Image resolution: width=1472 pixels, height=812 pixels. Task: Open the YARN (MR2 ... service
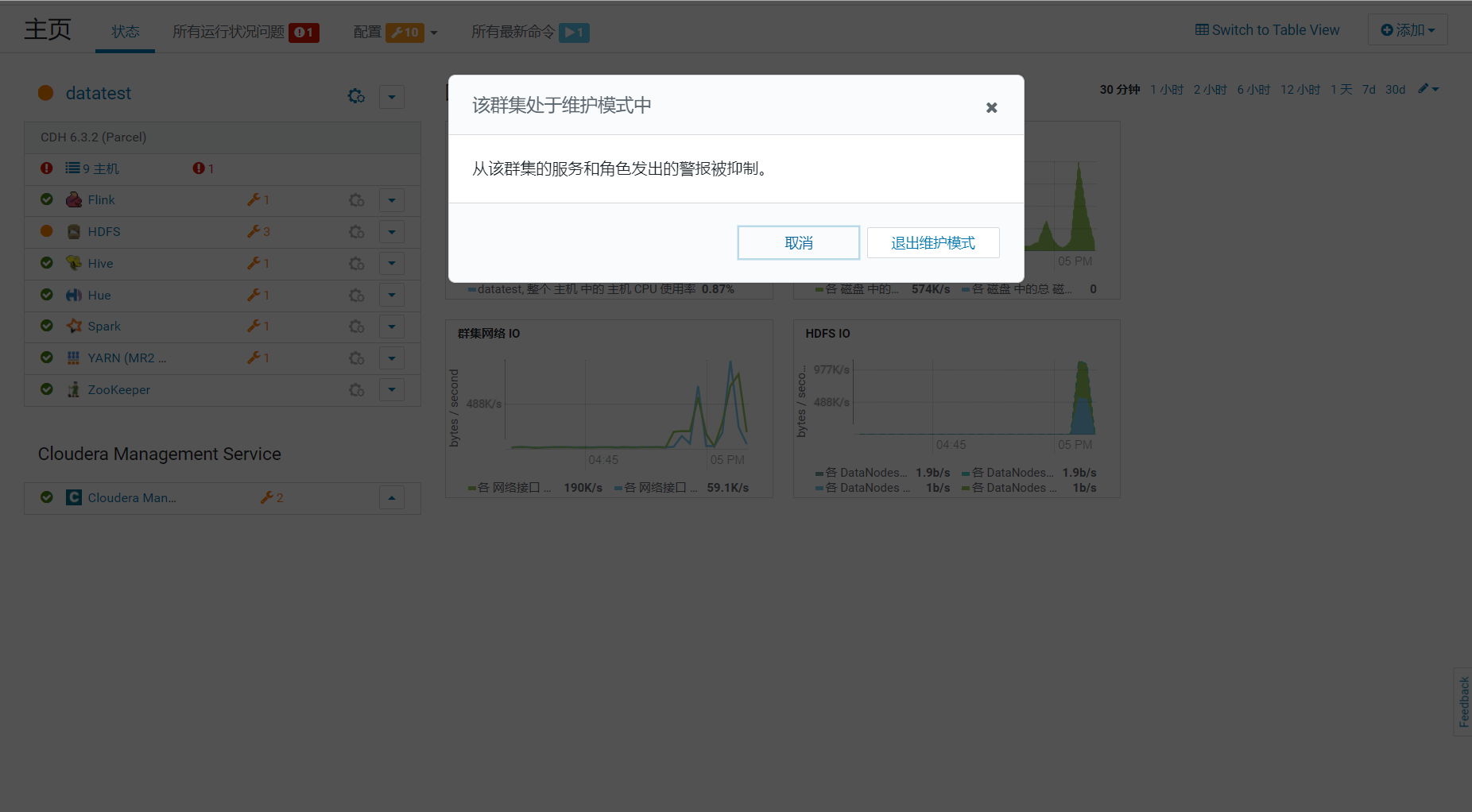127,358
